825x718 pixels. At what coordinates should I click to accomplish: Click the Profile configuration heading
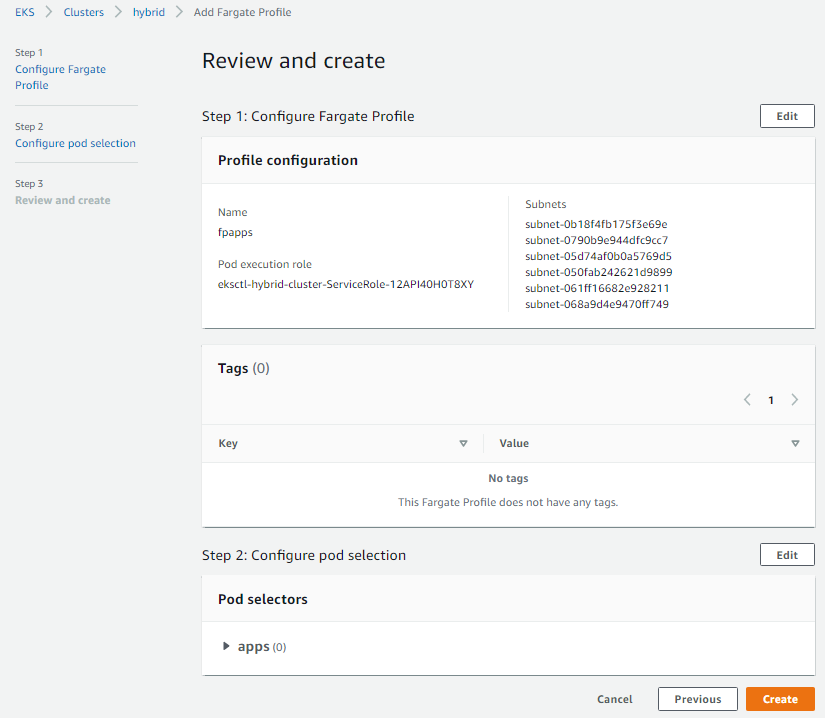click(288, 160)
